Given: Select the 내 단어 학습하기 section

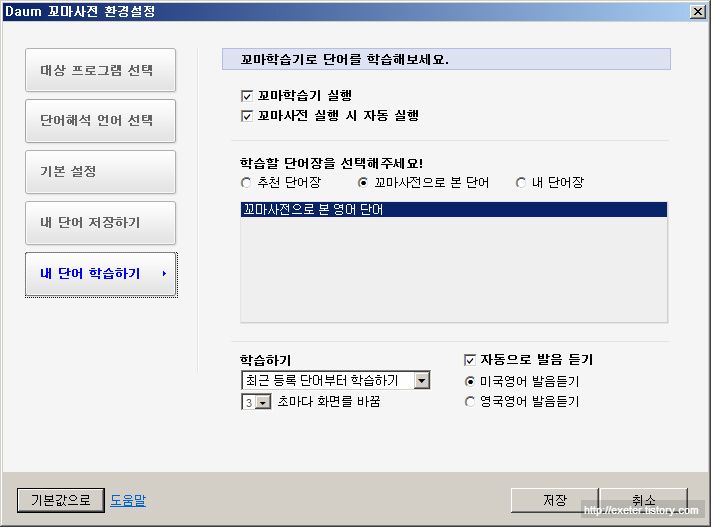Looking at the screenshot, I should (100, 274).
